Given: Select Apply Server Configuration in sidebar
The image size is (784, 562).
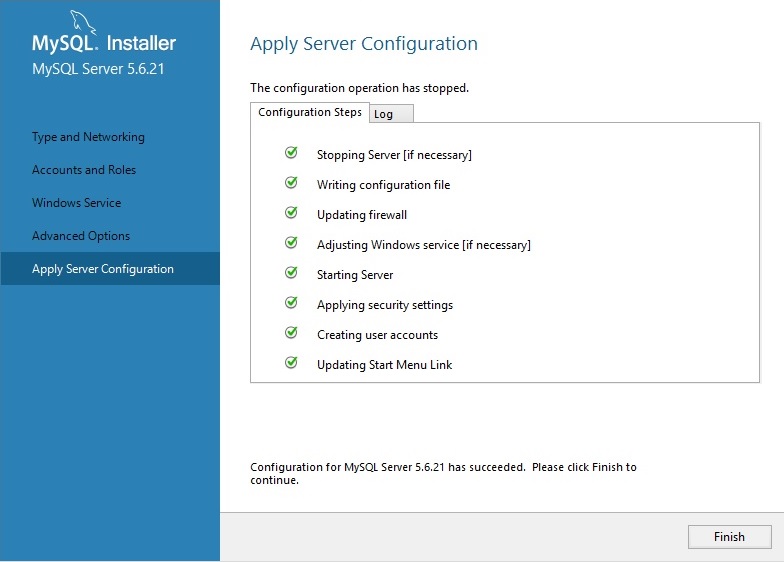Looking at the screenshot, I should (x=110, y=268).
